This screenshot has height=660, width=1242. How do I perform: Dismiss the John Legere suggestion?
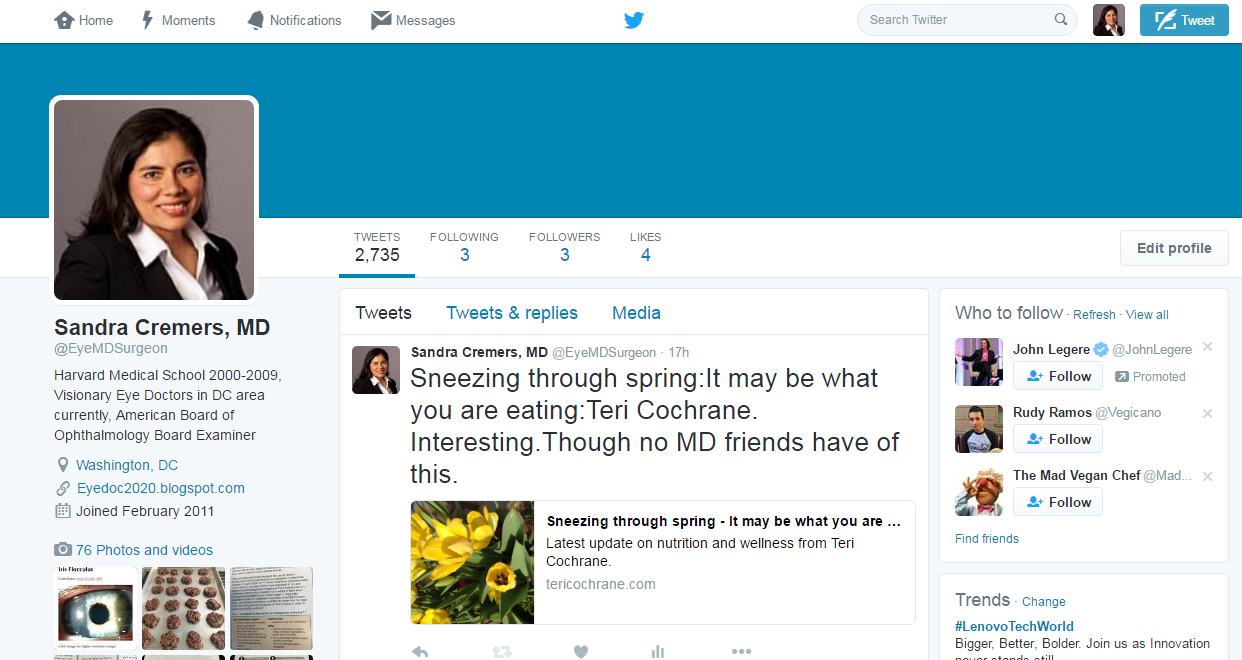click(1207, 347)
